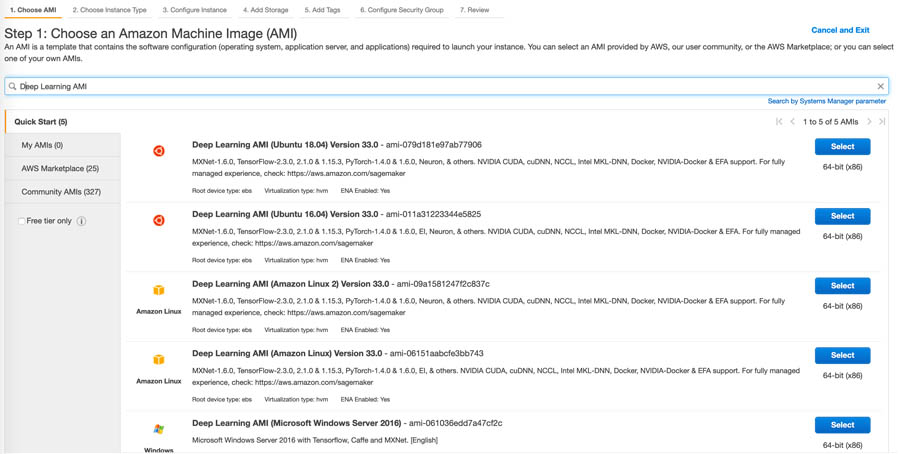Select Community AMIs (327) category
900x454 pixels.
63,192
